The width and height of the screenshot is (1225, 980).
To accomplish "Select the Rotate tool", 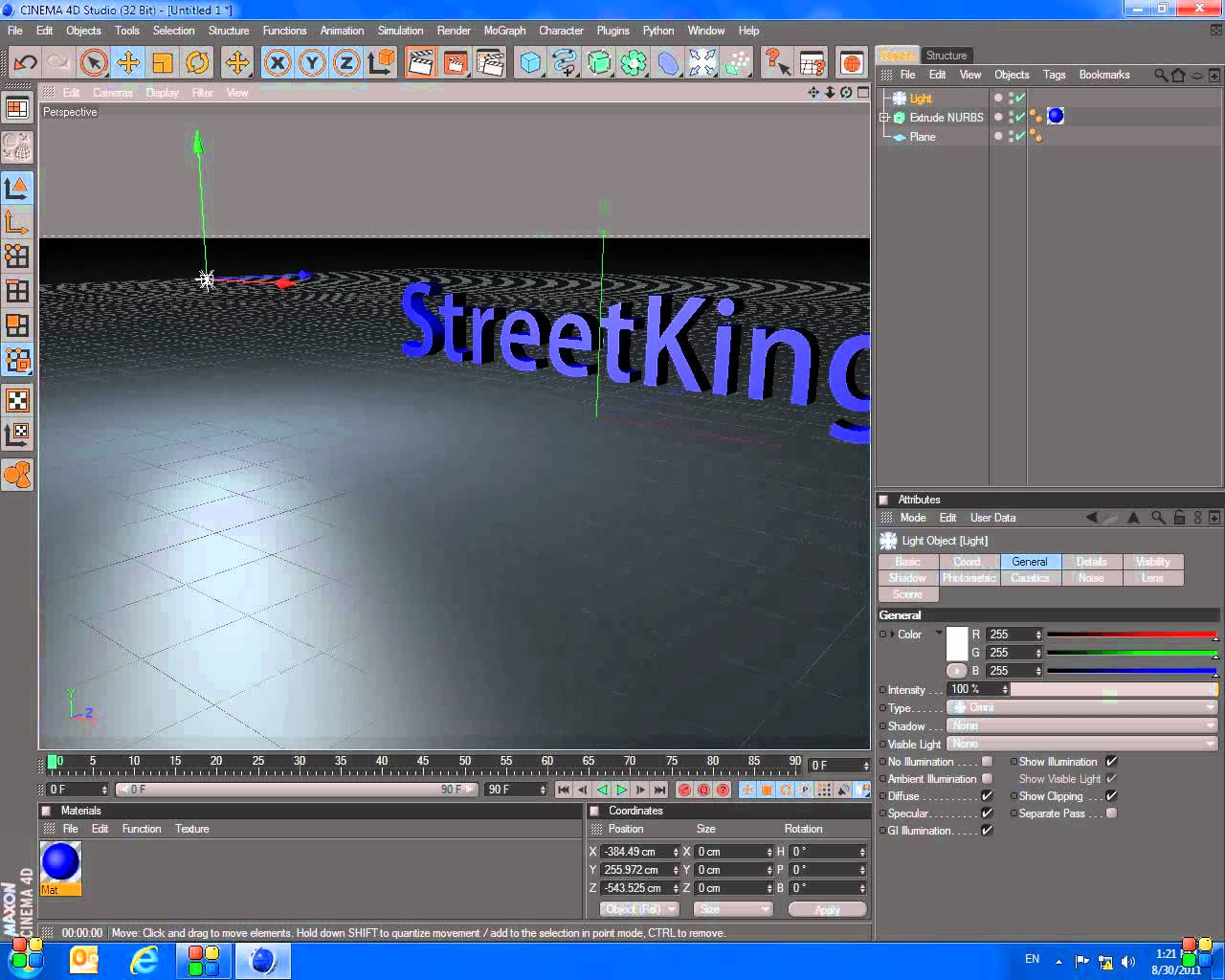I will 197,63.
